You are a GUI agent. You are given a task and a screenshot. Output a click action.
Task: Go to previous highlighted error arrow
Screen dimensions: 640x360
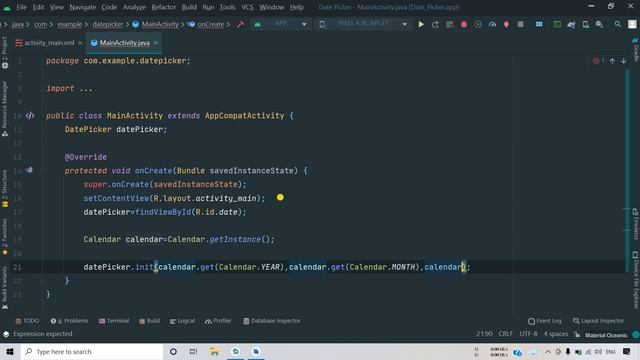coord(612,61)
